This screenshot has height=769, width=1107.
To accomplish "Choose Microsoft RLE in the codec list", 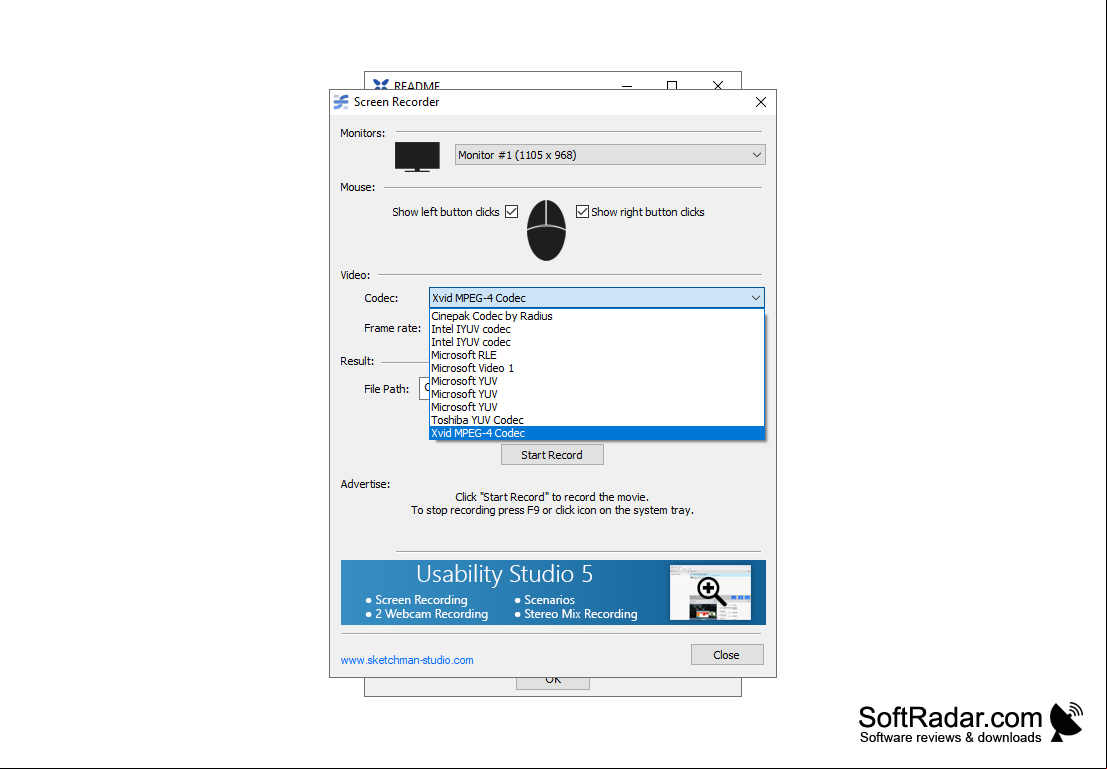I will pyautogui.click(x=597, y=355).
